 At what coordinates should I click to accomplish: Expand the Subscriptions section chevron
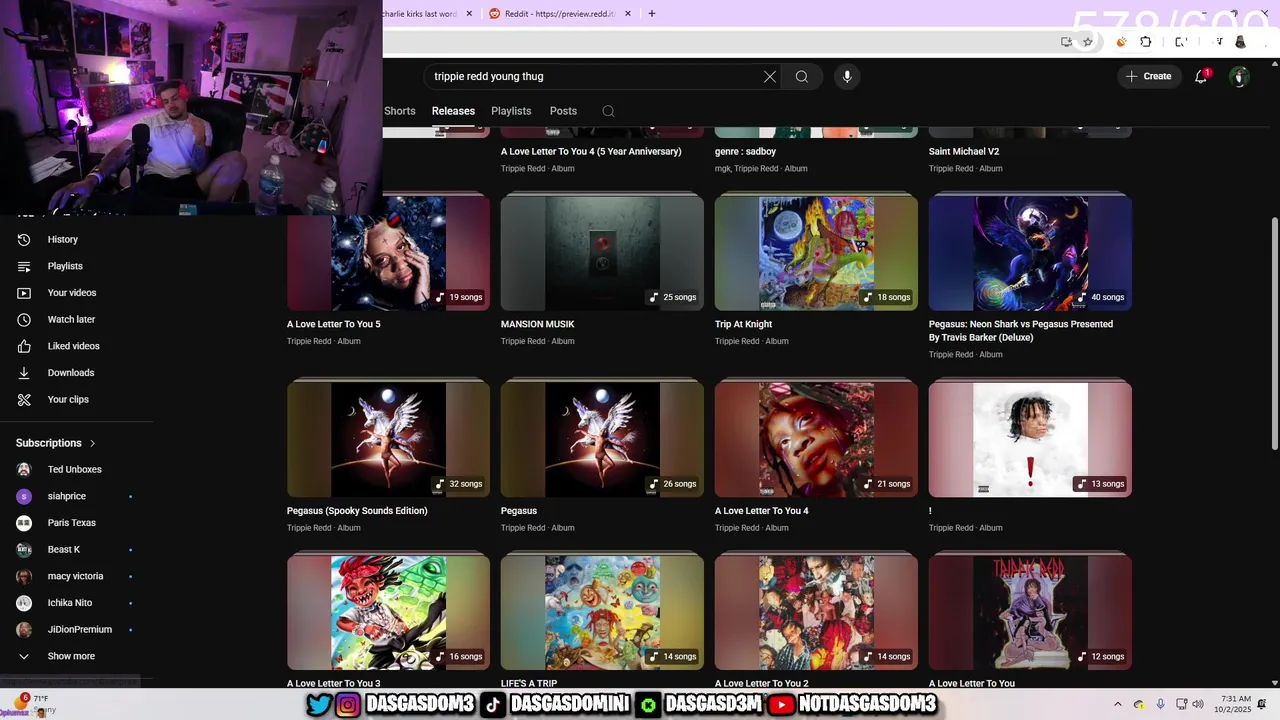tap(93, 443)
